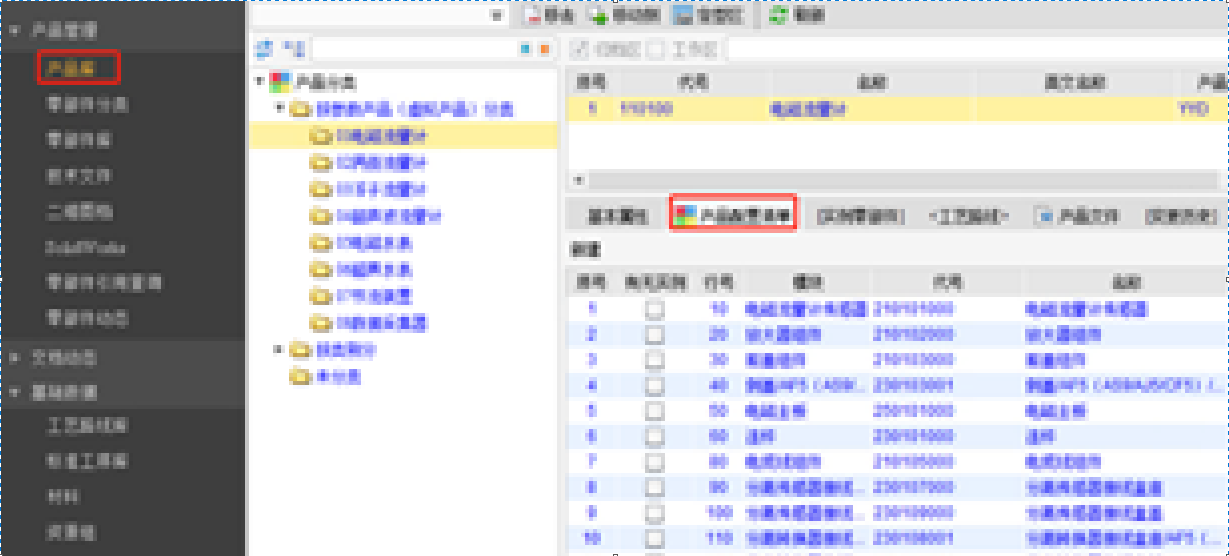Click folder icon of the 未分类 node
Image resolution: width=1229 pixels, height=556 pixels.
point(300,377)
